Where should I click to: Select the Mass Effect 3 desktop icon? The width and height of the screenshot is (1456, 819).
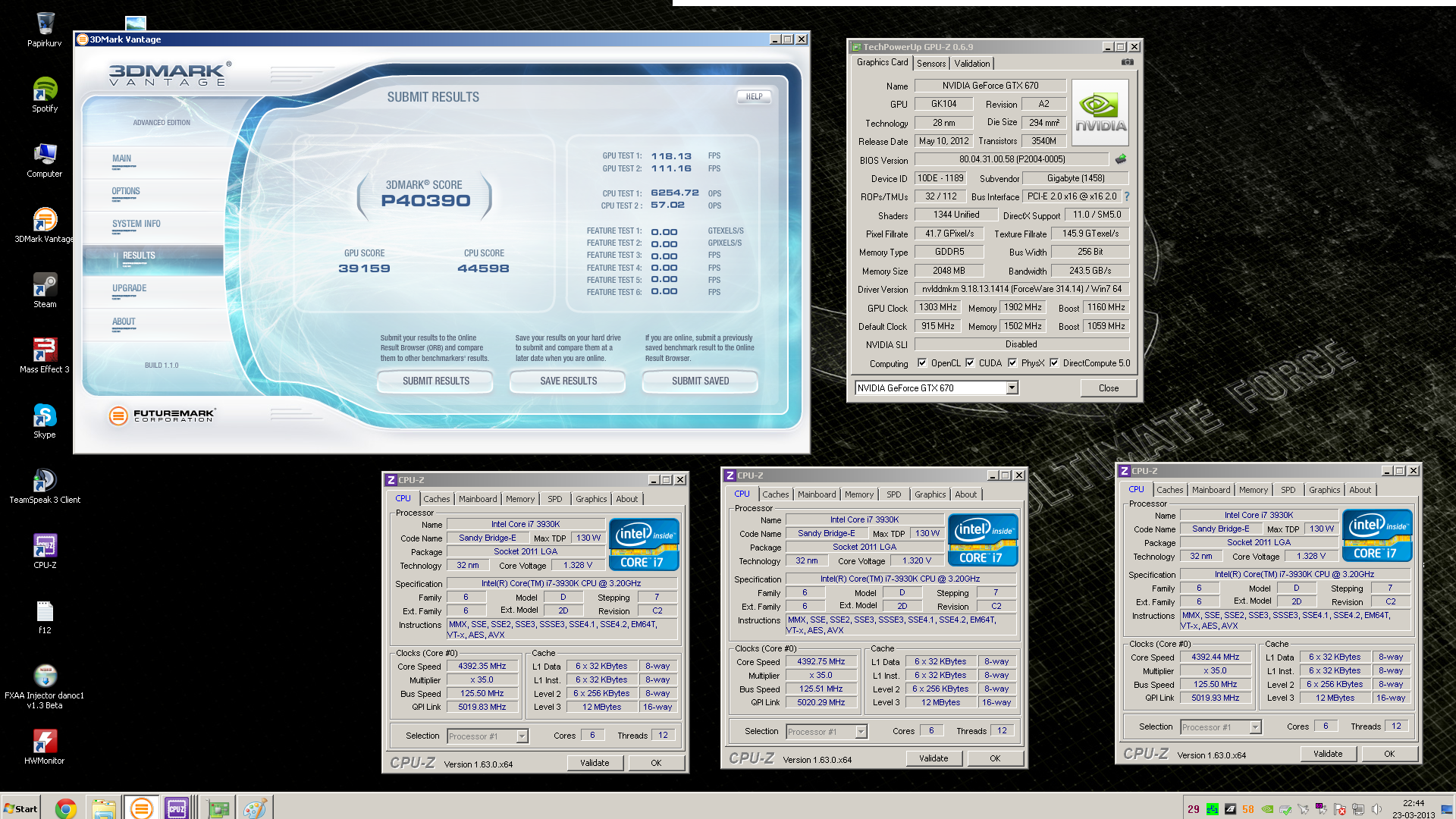click(45, 355)
